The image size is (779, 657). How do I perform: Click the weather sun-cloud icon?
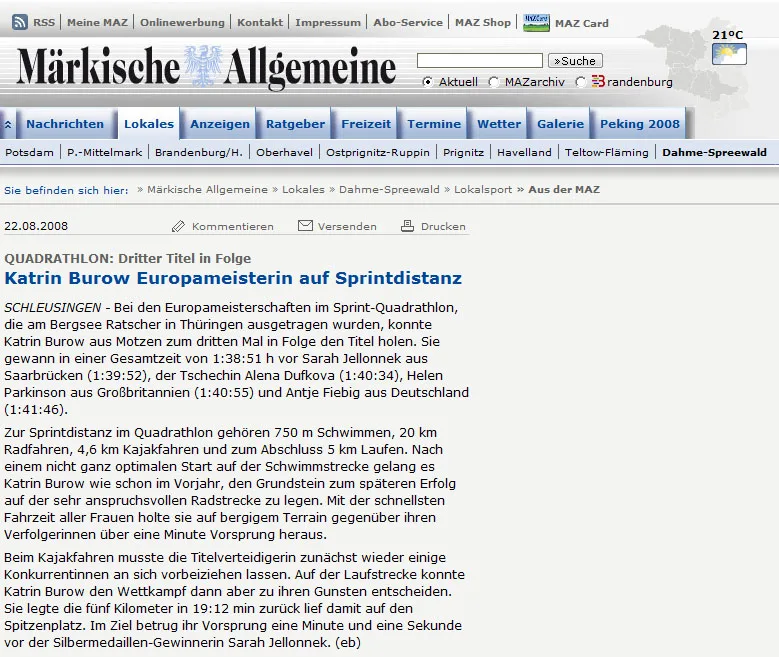pyautogui.click(x=729, y=54)
